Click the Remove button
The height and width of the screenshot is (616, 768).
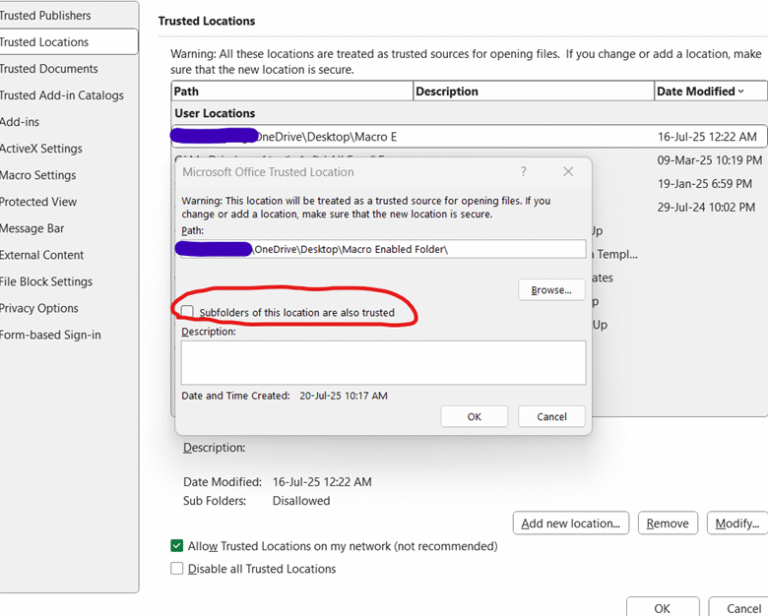click(667, 523)
